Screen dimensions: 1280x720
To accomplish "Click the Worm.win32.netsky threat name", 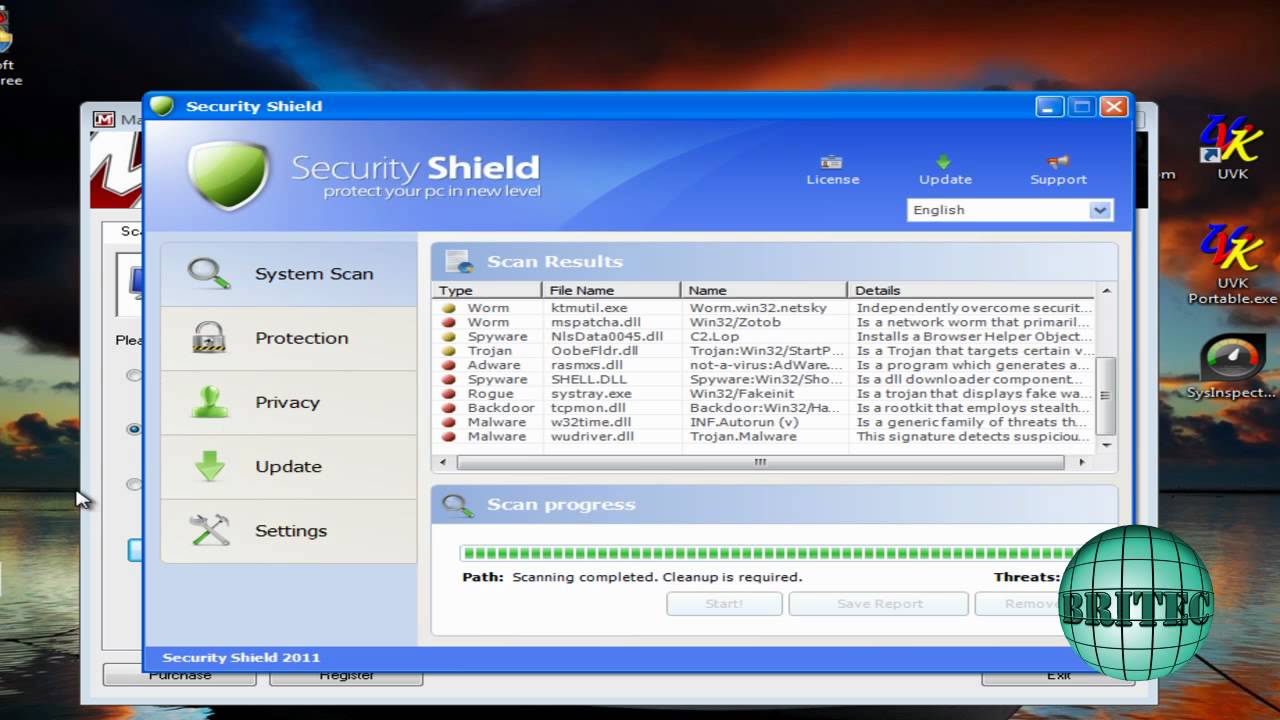I will (758, 308).
